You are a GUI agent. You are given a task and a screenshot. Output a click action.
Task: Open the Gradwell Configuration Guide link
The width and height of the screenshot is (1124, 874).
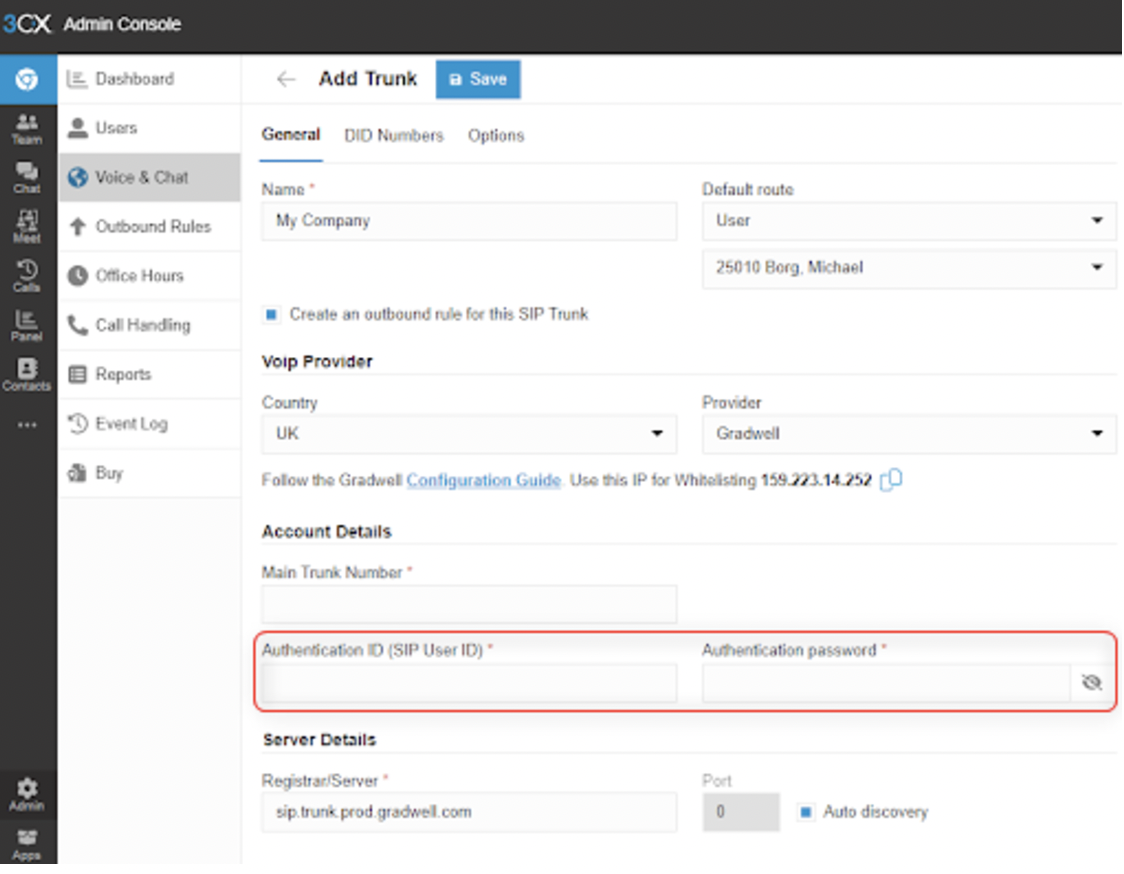pyautogui.click(x=484, y=480)
